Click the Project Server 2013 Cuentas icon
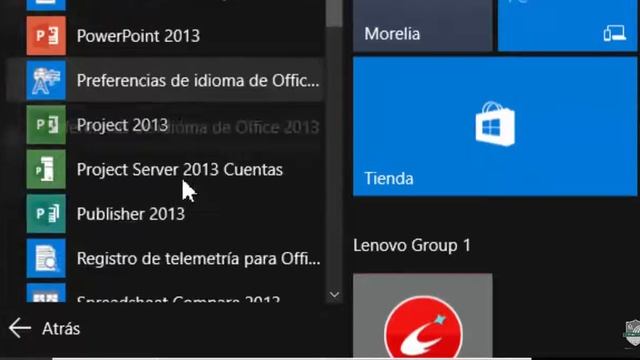640x360 pixels. (x=46, y=169)
